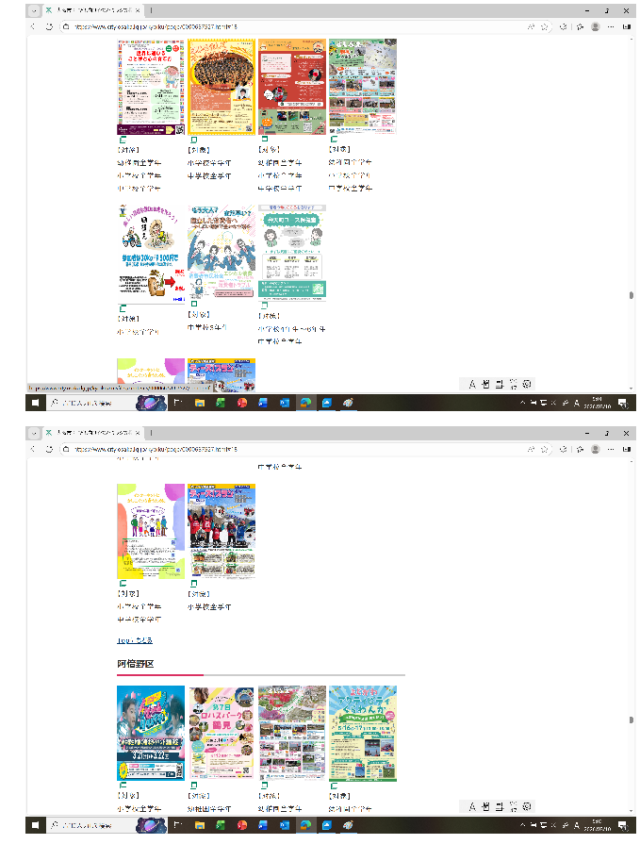The width and height of the screenshot is (640, 844).
Task: Click the small green file icon under the orchestra flyer
Action: [x=194, y=140]
